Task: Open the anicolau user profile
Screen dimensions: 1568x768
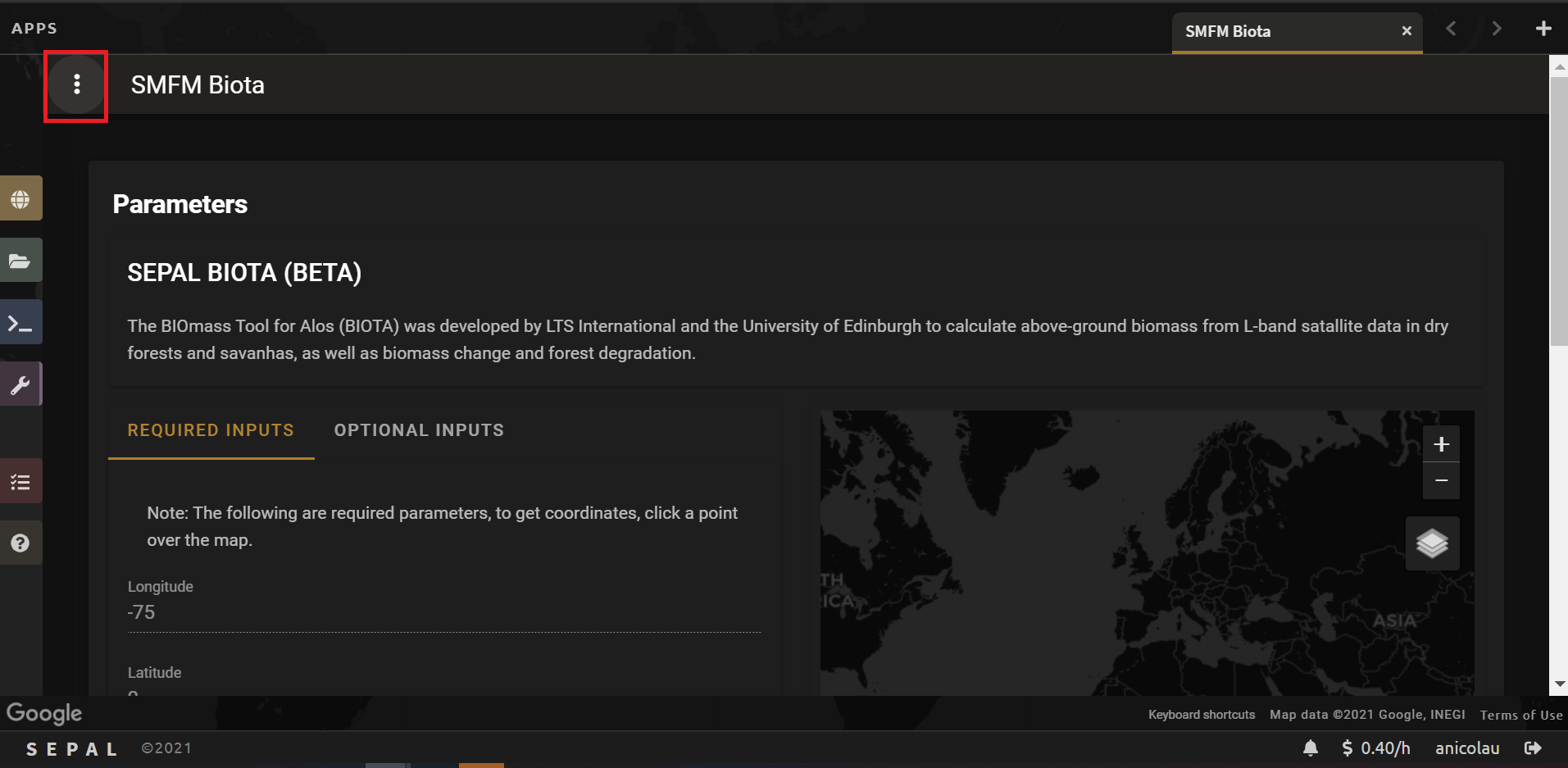Action: tap(1467, 748)
